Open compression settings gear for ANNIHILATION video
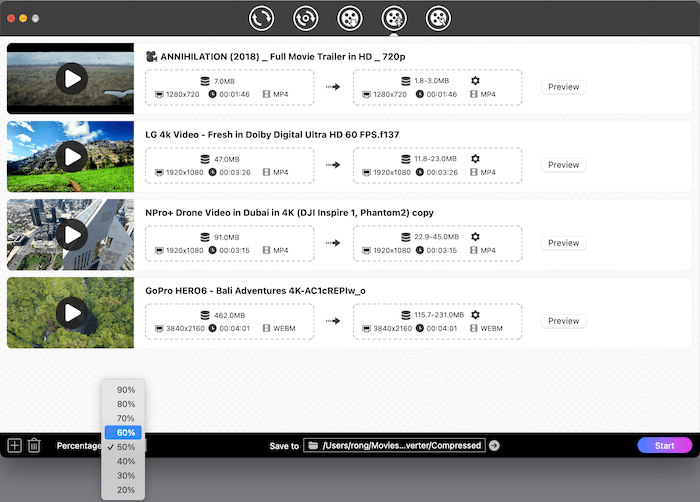Screen dimensions: 700x502 point(475,80)
